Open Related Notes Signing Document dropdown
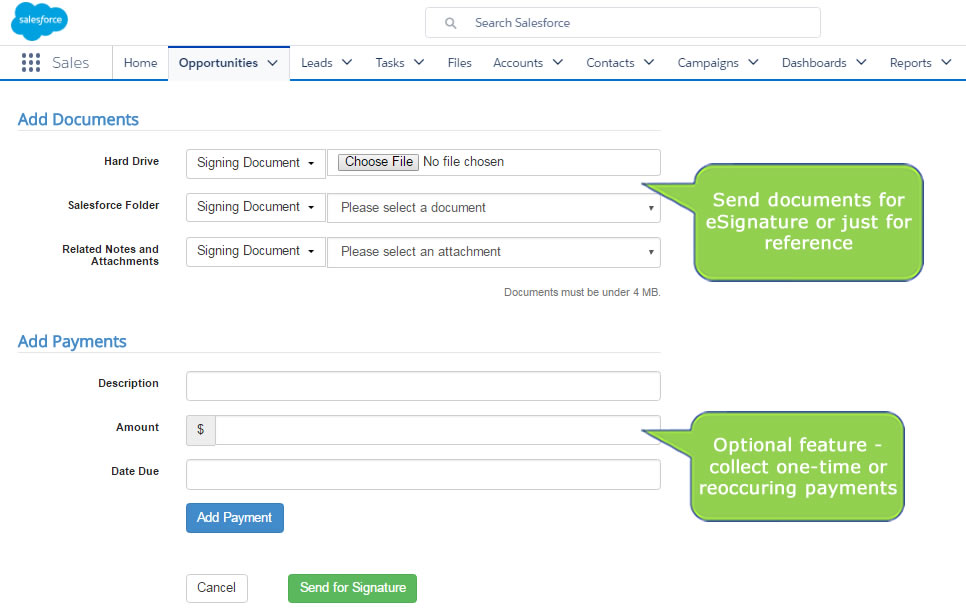The height and width of the screenshot is (613, 966). click(256, 251)
